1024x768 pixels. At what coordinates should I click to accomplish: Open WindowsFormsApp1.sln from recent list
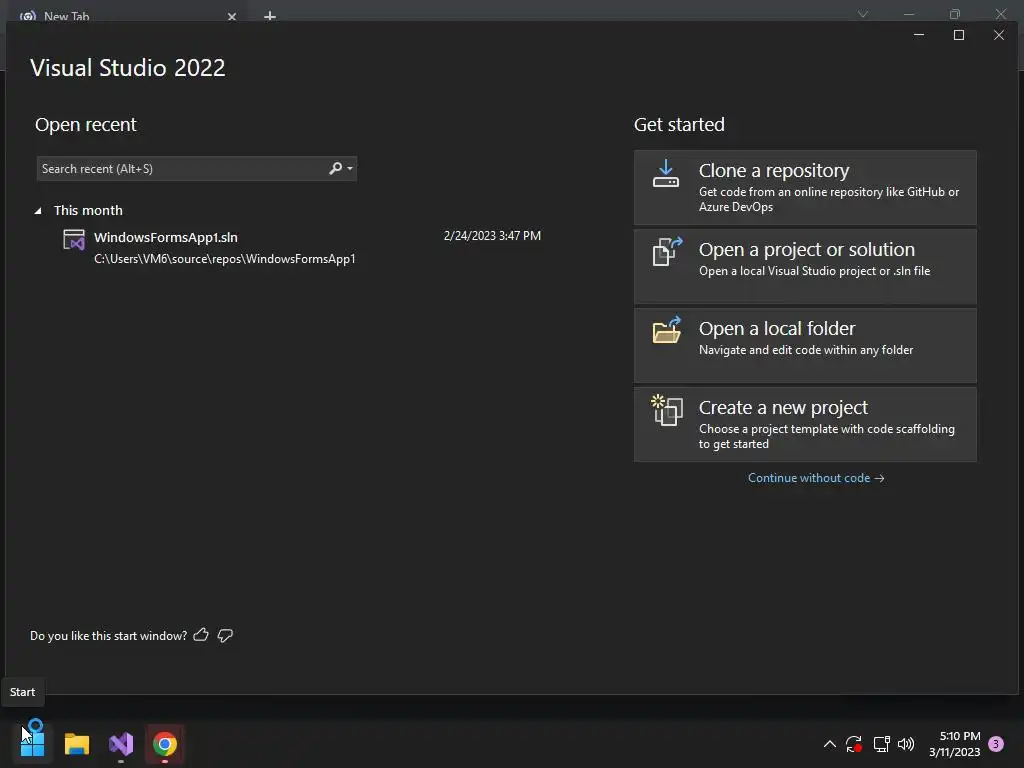pyautogui.click(x=300, y=248)
